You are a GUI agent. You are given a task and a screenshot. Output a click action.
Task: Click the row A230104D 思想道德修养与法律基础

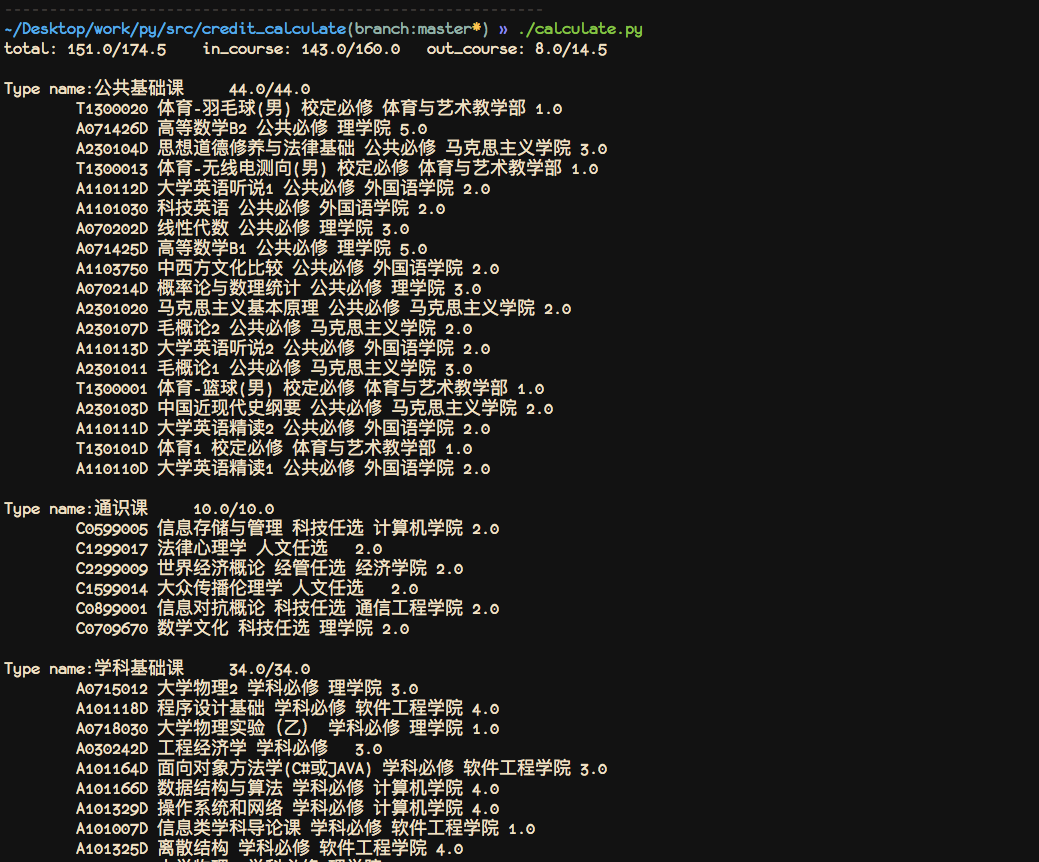pyautogui.click(x=342, y=148)
